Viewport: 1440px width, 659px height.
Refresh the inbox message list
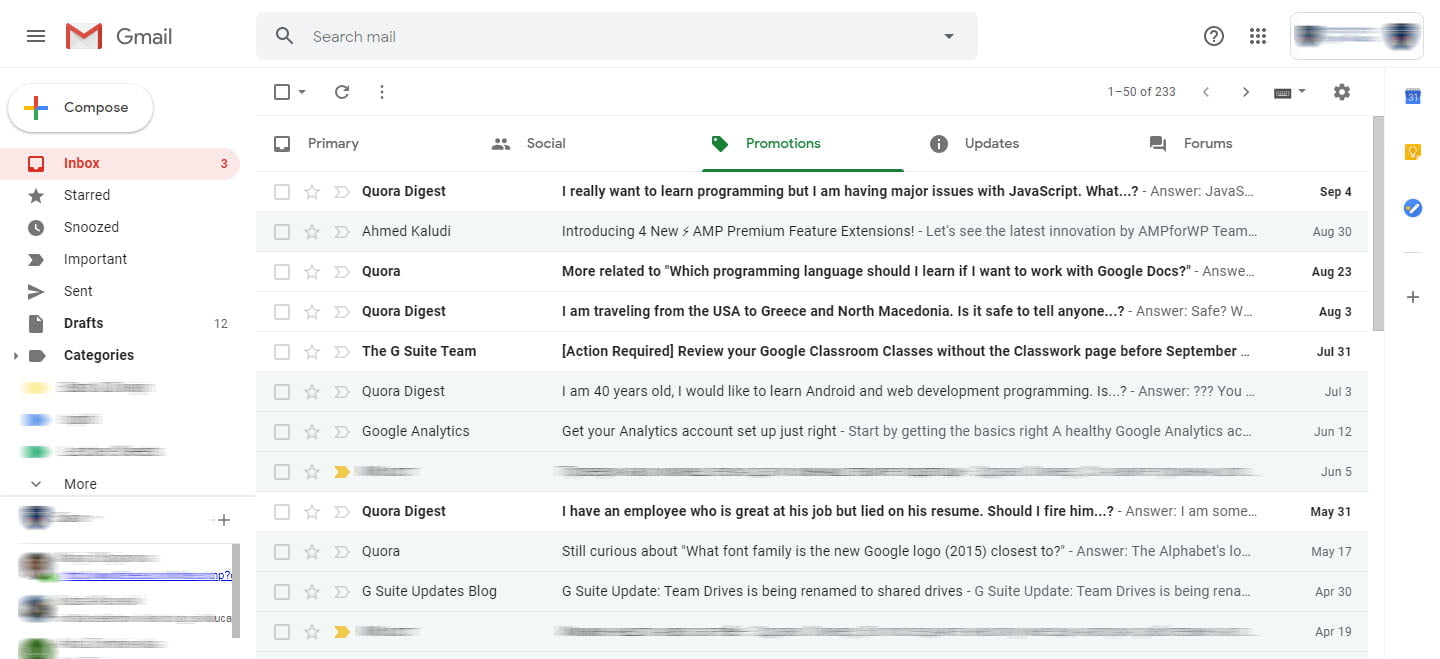coord(341,91)
